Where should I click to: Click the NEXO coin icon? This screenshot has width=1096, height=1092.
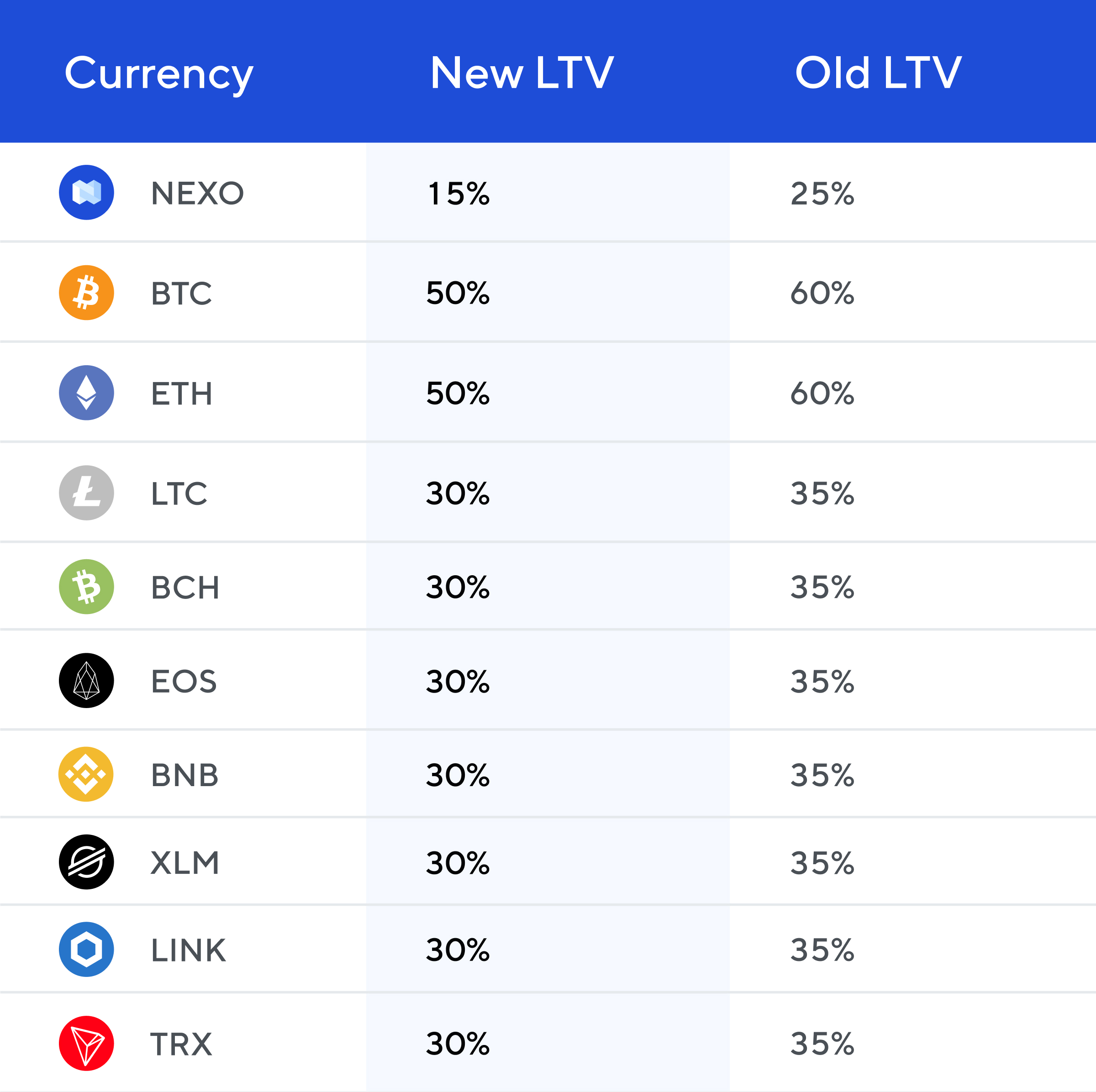86,192
